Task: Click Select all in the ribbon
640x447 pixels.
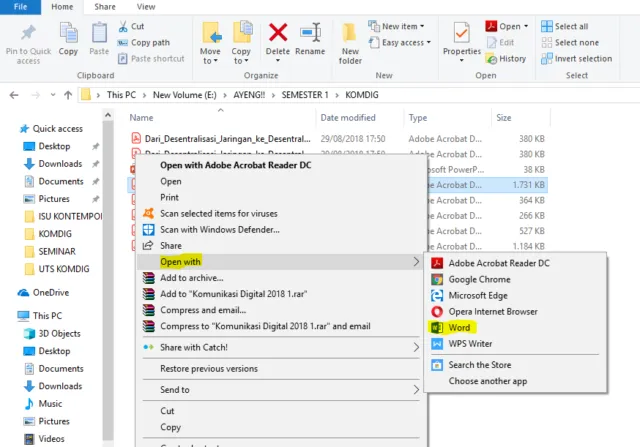Action: [564, 26]
